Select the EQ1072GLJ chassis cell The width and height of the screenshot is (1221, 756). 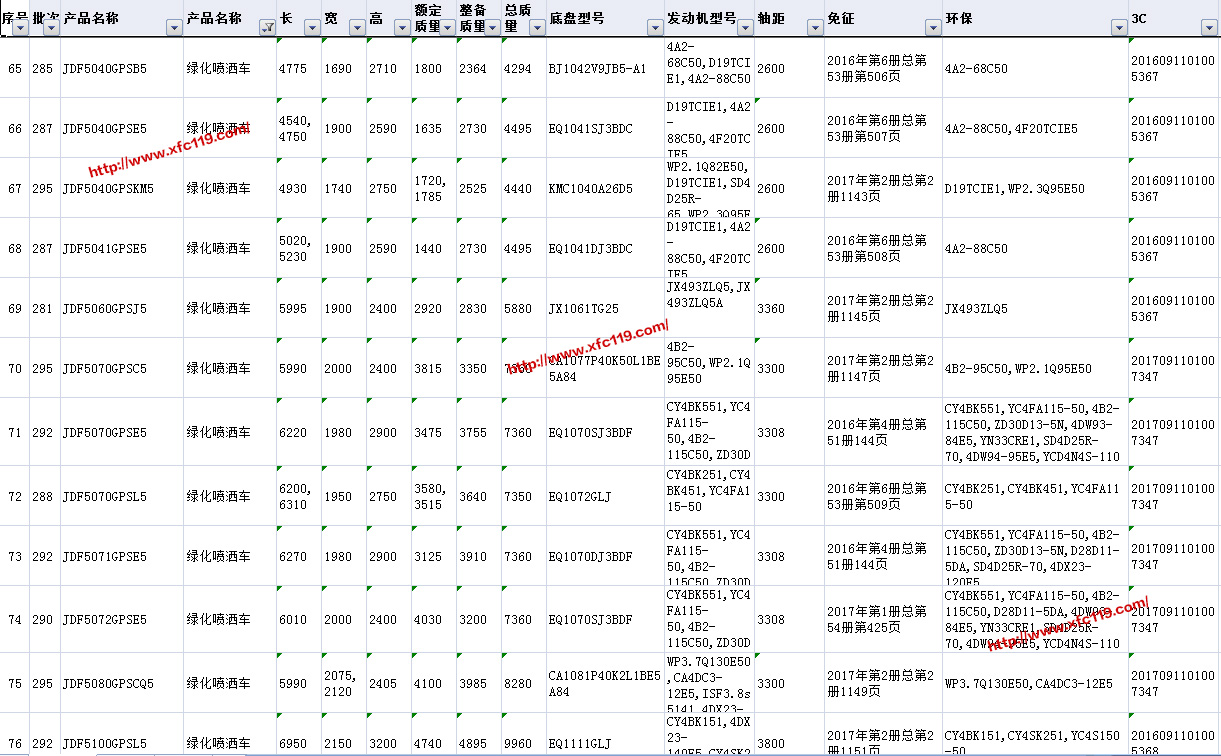click(579, 497)
